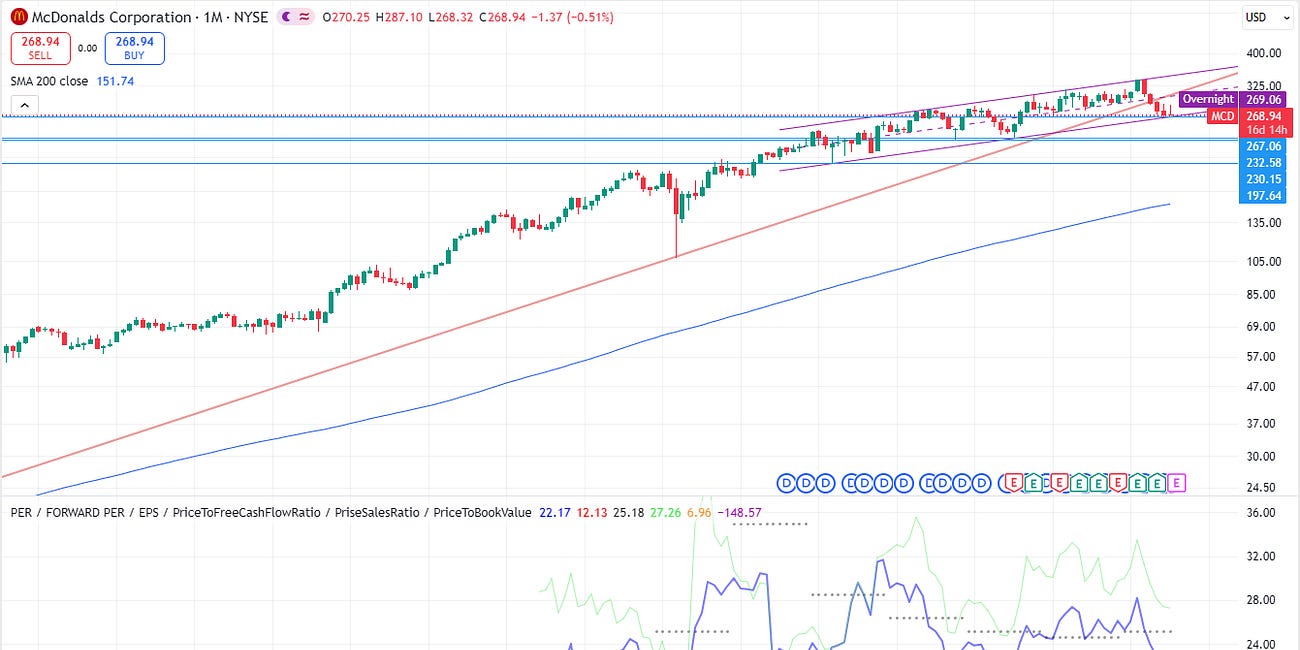This screenshot has width=1300, height=650.
Task: Click the blue 232.58 price line label
Action: pos(1264,162)
